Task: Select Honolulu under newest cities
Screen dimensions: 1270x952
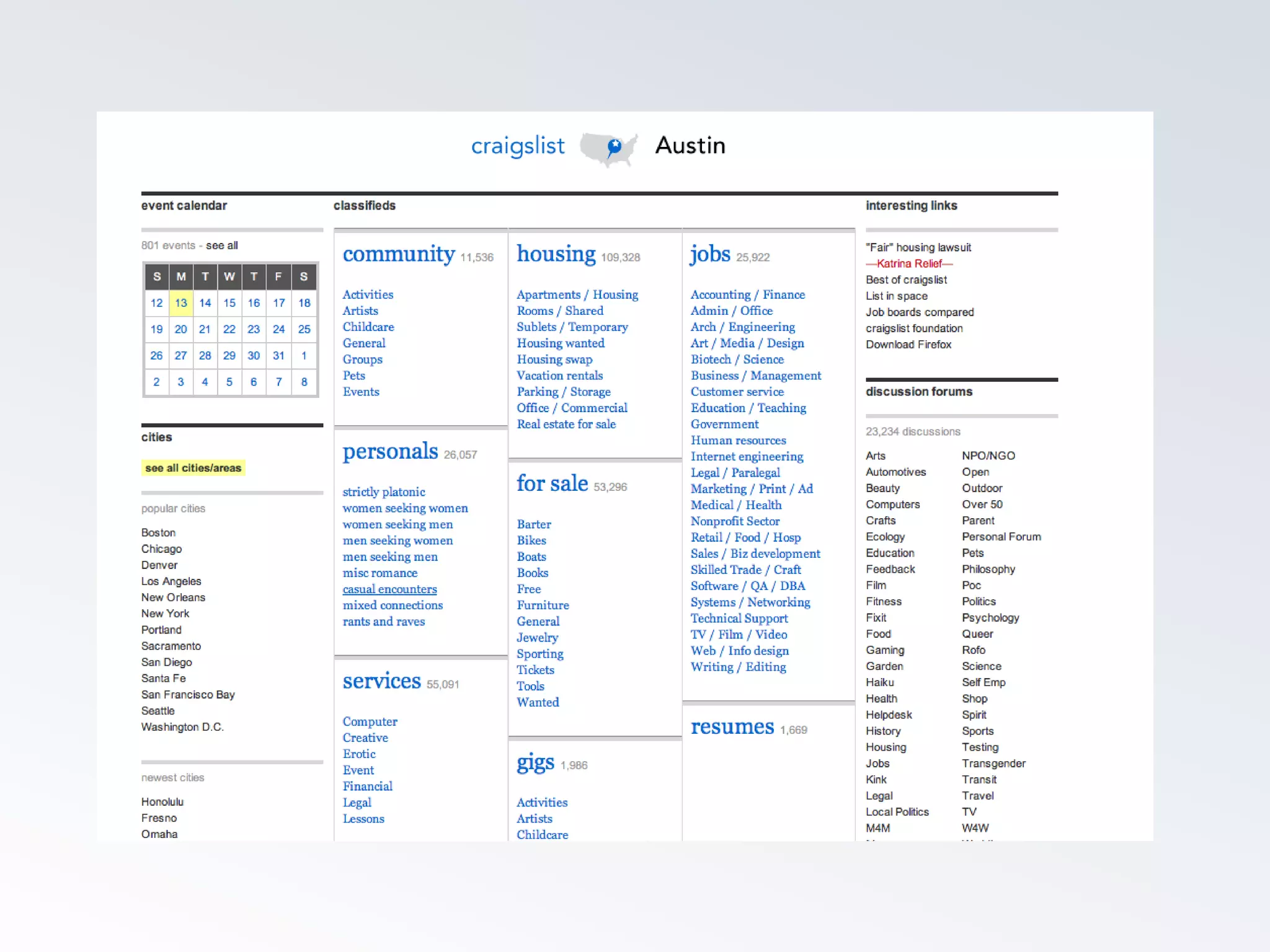Action: point(162,802)
